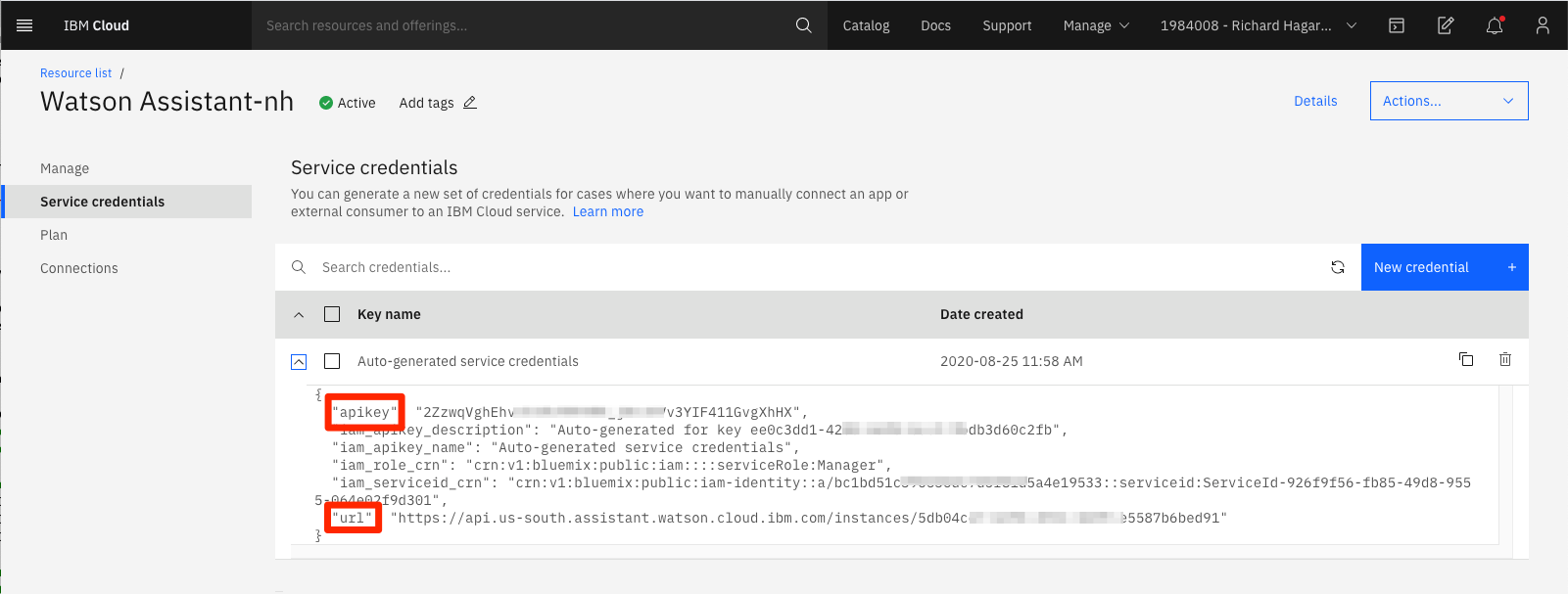Click the Learn more link
1568x594 pixels.
coord(608,211)
